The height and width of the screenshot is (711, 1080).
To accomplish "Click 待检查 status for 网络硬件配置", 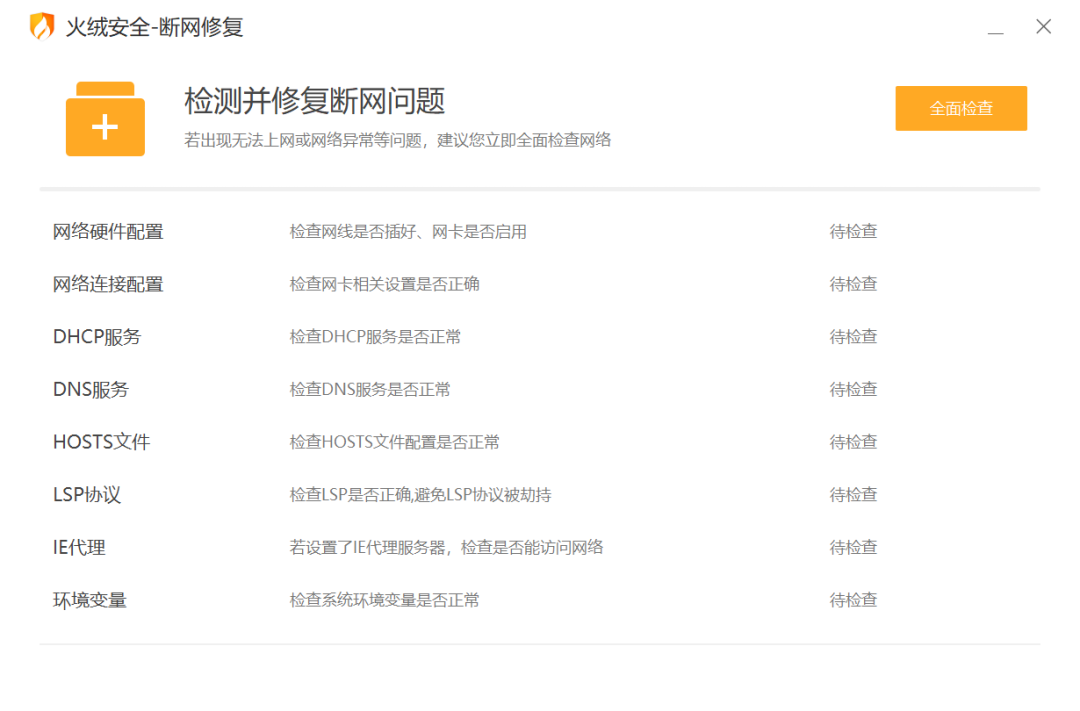I will pos(853,231).
